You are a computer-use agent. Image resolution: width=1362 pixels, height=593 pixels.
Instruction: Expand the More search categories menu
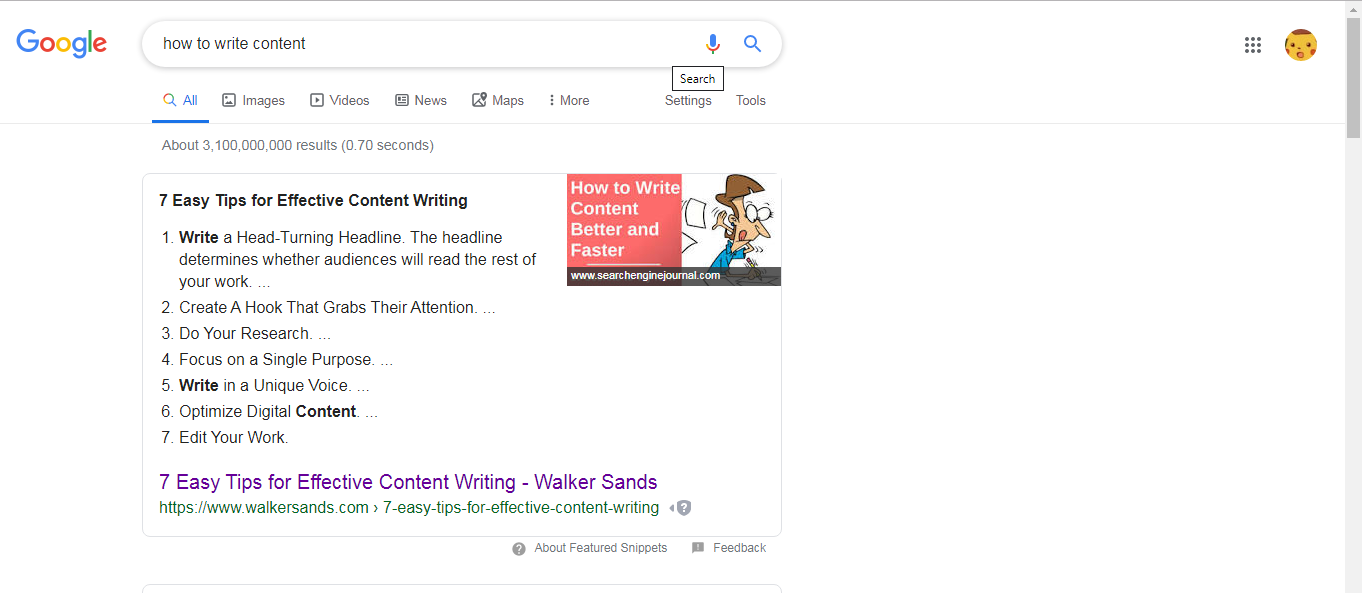[x=569, y=100]
